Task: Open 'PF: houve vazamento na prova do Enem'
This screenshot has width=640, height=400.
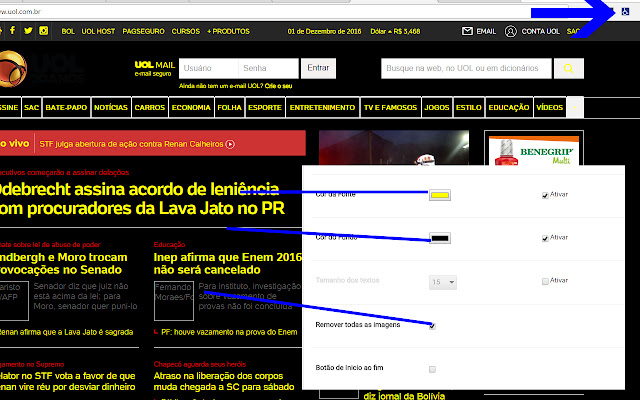Action: 229,332
